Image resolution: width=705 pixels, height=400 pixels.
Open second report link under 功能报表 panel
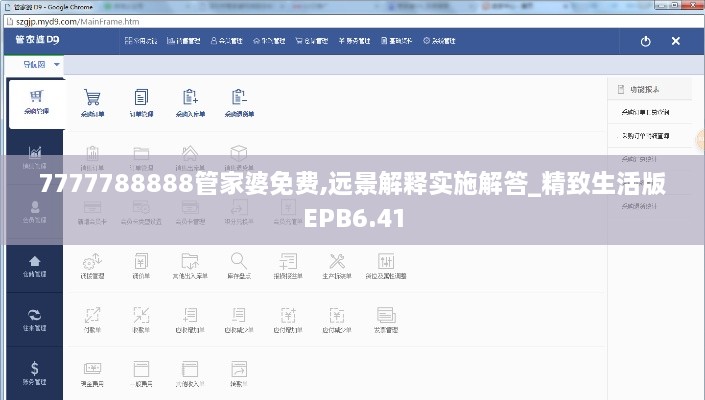(x=645, y=136)
